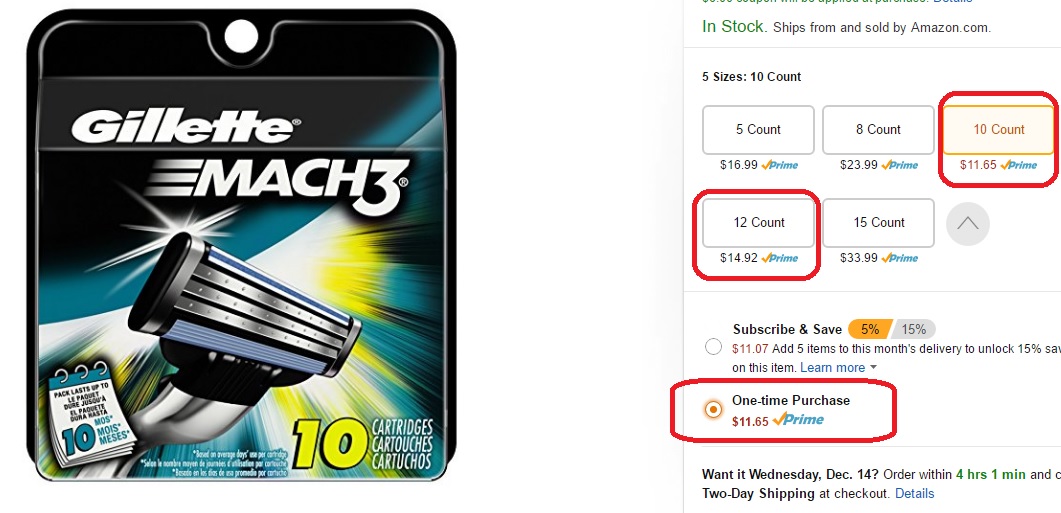Click the Prime logo beside One-time Purchase price

[x=799, y=420]
